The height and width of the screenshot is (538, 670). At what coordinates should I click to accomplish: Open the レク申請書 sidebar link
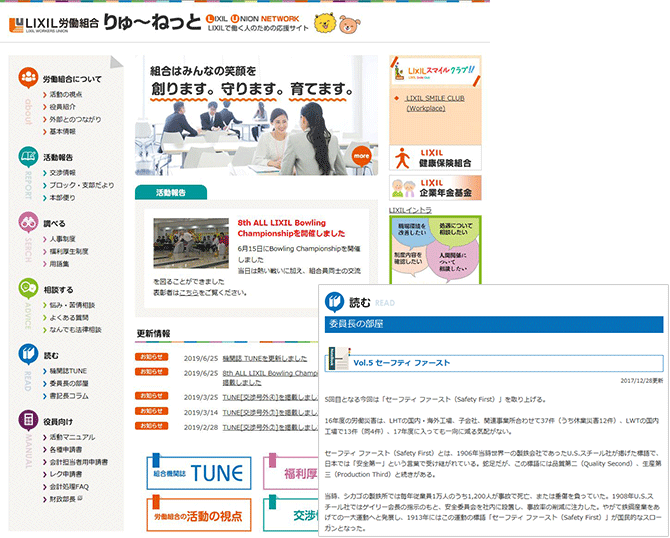(66, 474)
